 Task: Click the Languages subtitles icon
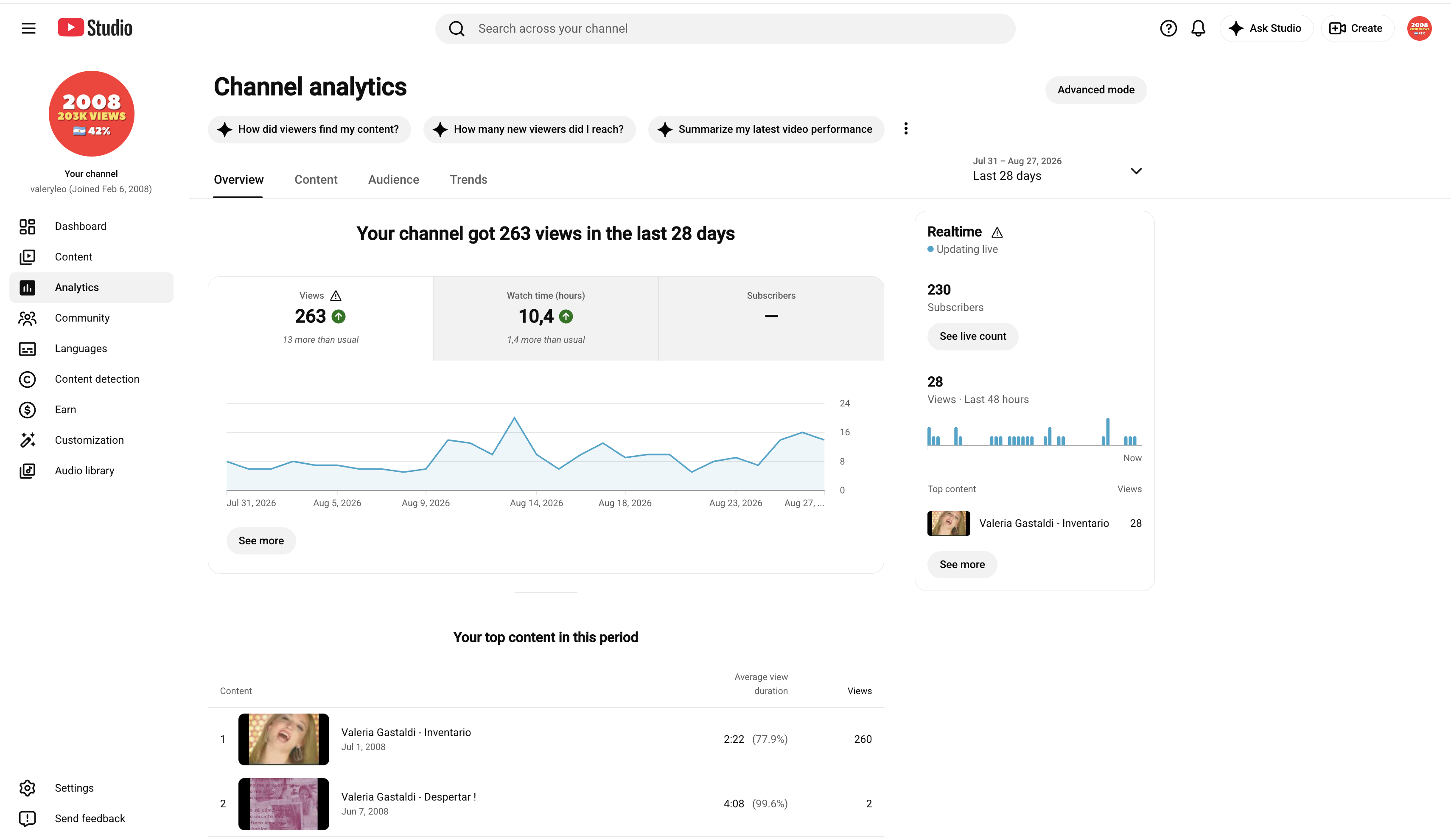click(x=27, y=348)
